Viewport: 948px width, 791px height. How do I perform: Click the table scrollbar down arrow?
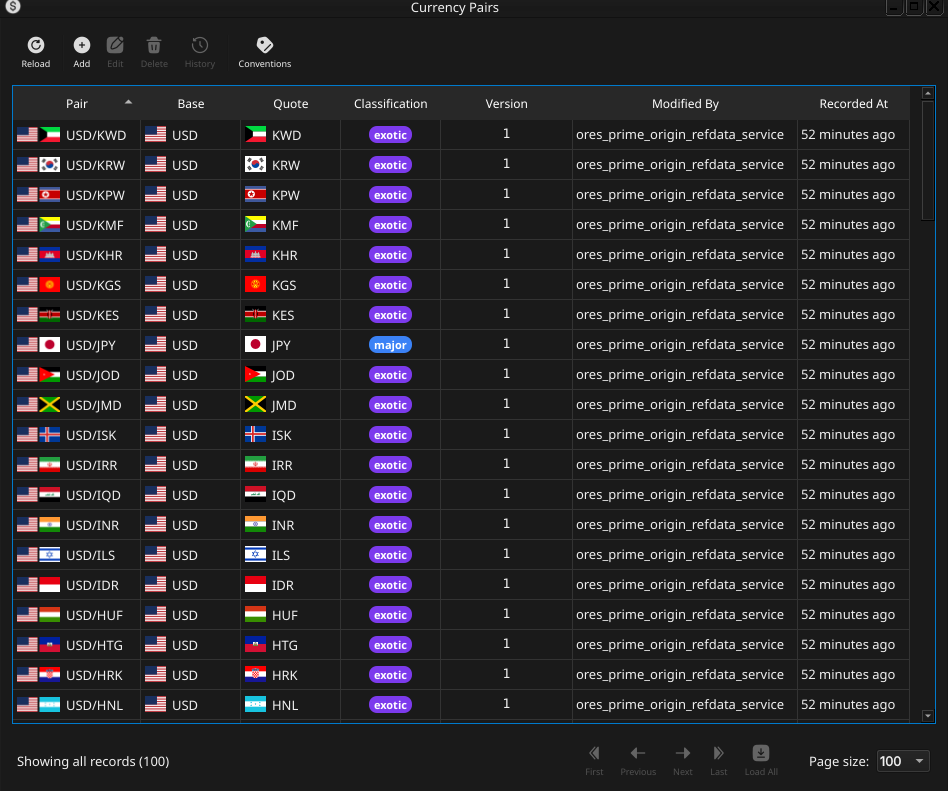pyautogui.click(x=927, y=716)
